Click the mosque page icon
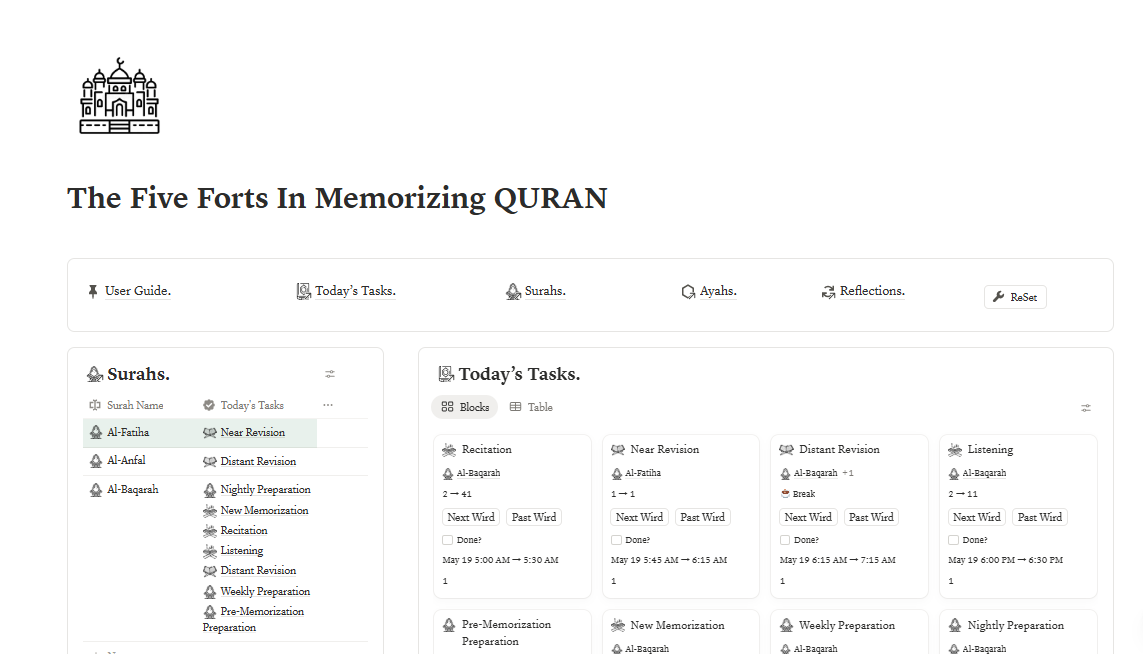 tap(120, 96)
